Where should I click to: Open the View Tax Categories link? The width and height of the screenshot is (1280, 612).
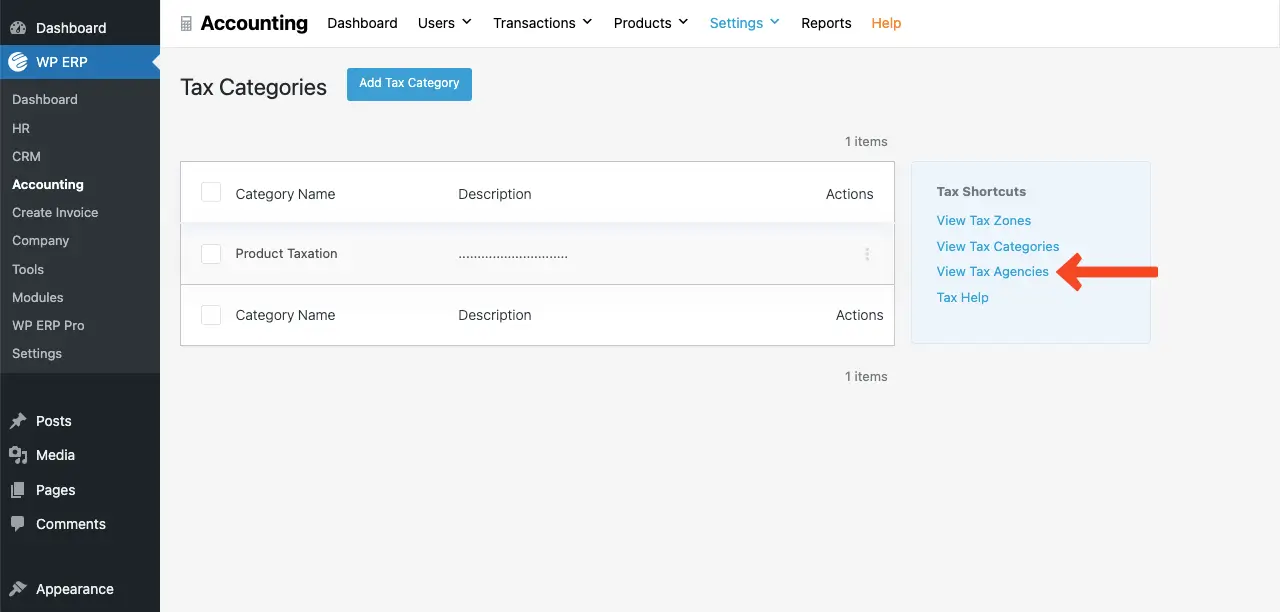998,246
